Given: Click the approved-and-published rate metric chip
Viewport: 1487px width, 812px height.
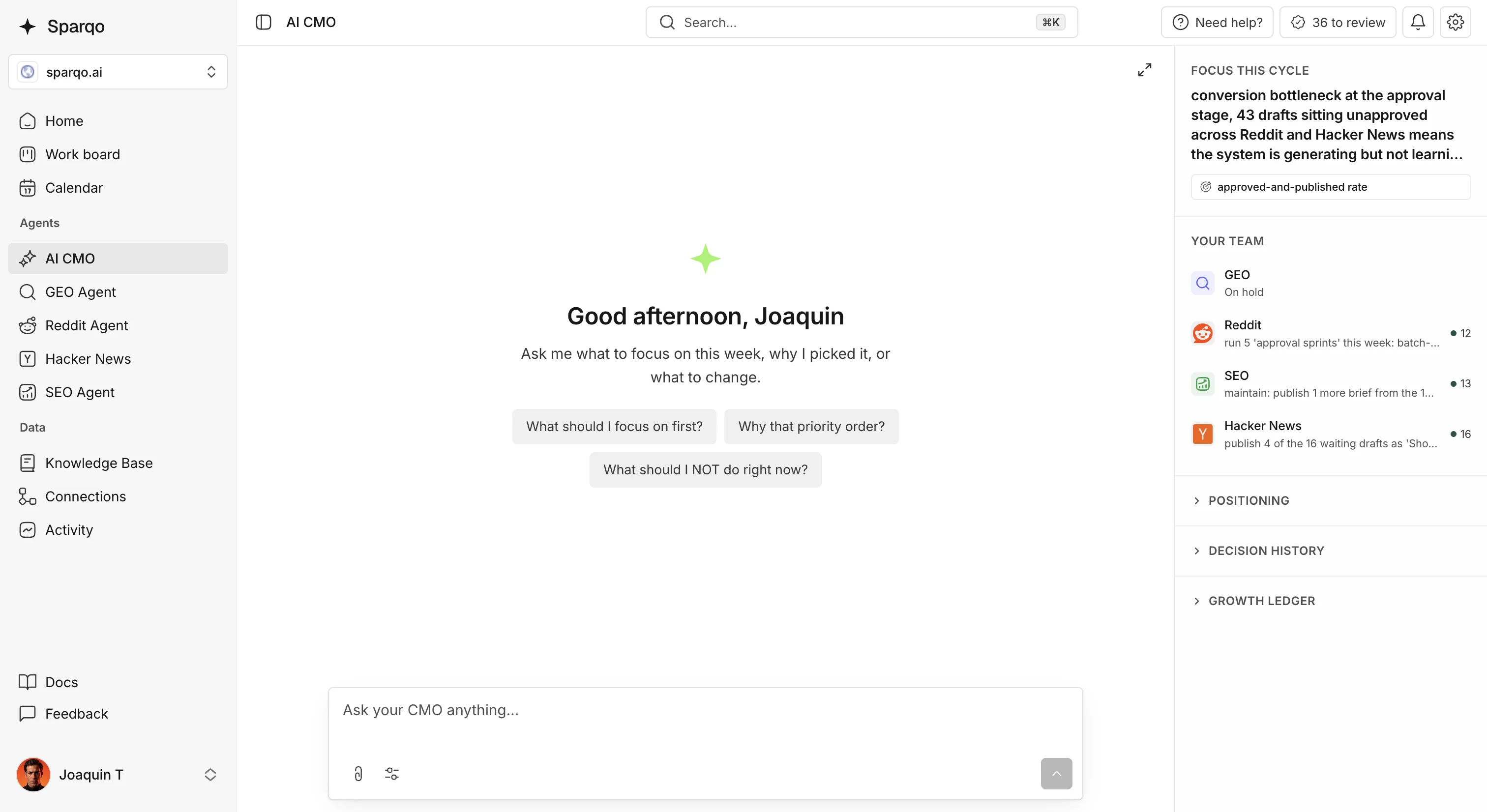Looking at the screenshot, I should point(1331,187).
